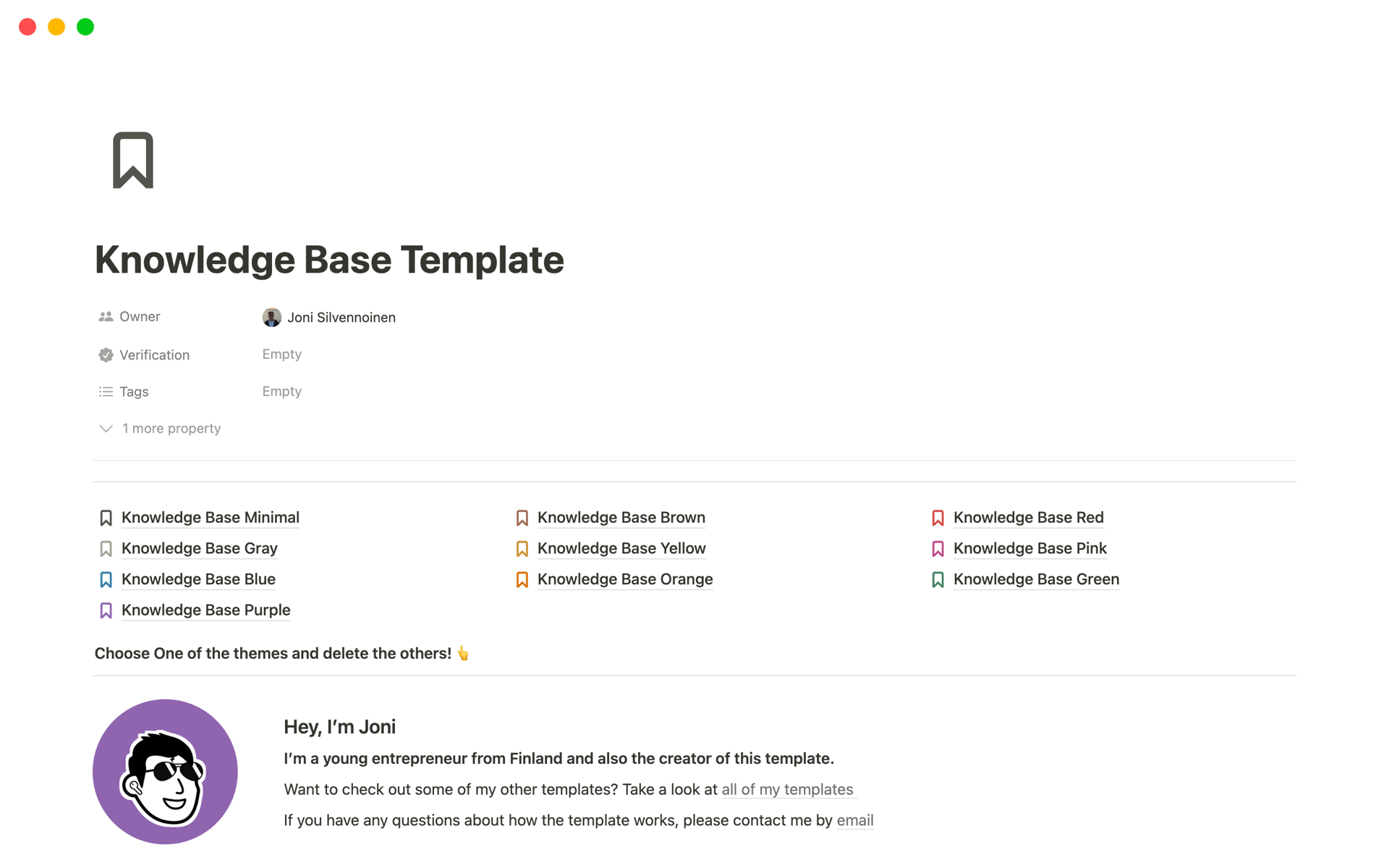This screenshot has height=868, width=1389.
Task: Click the Verification badge icon
Action: pyautogui.click(x=105, y=354)
